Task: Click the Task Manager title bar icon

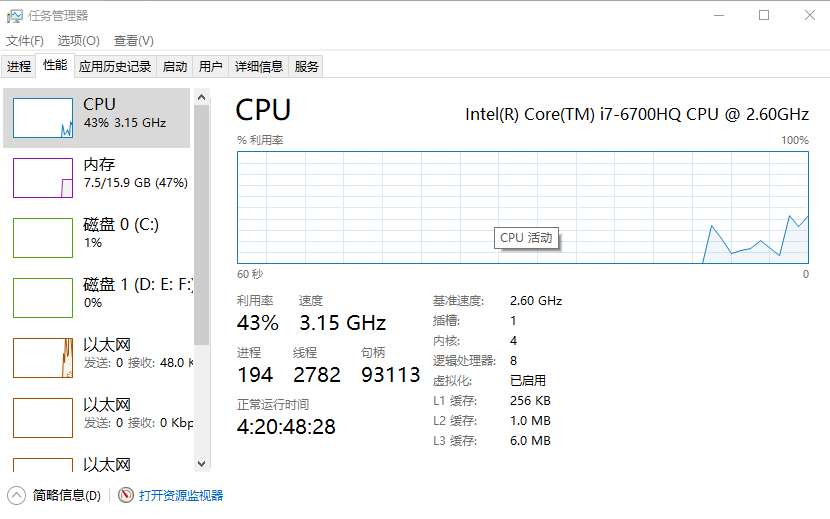Action: [14, 15]
